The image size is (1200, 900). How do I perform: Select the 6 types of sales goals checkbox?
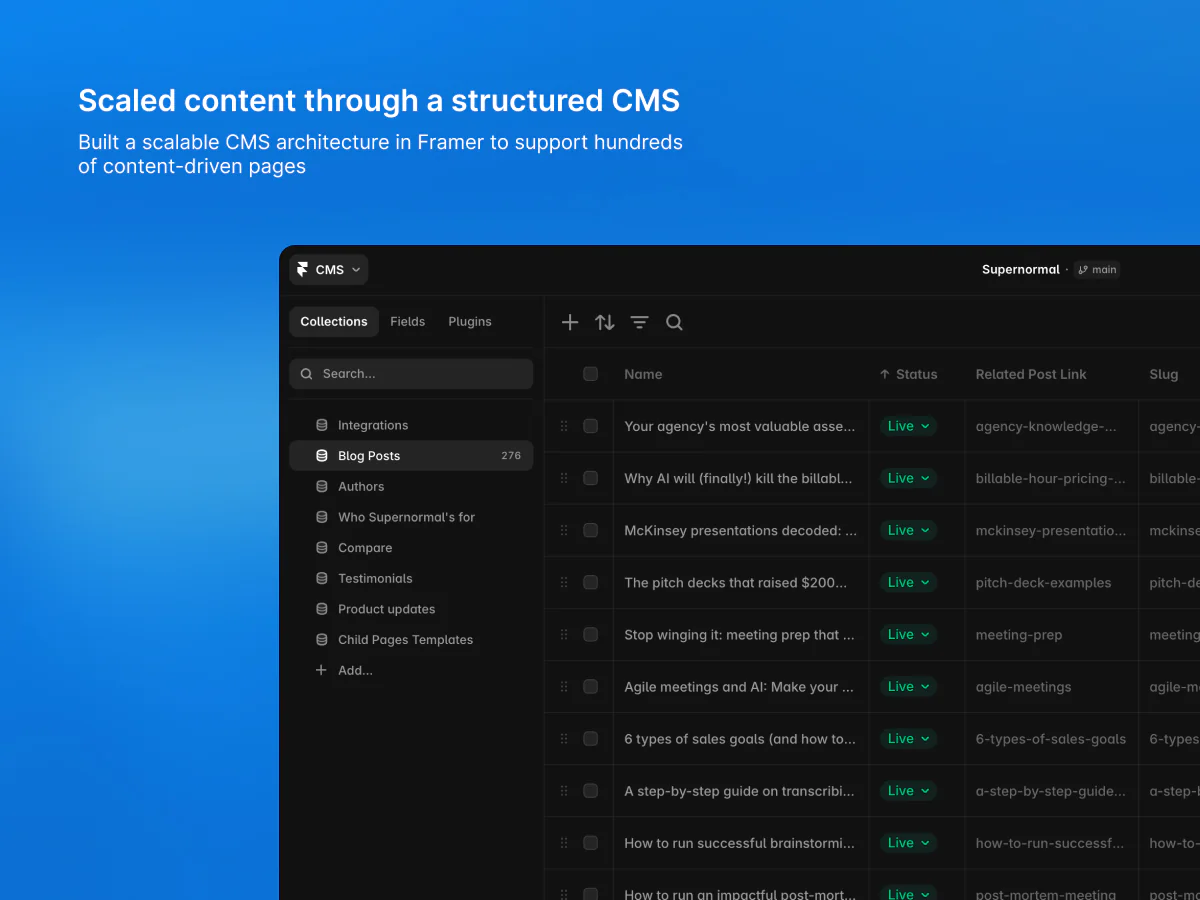click(x=591, y=738)
